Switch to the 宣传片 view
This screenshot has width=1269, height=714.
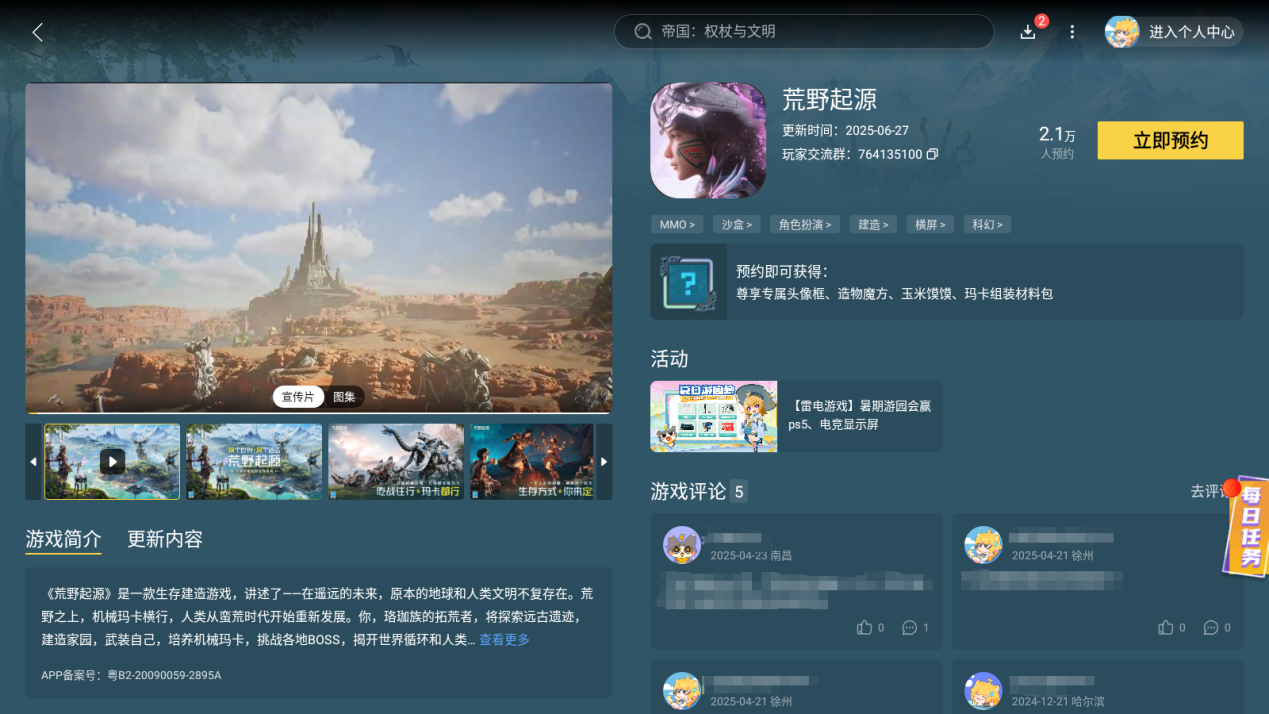297,397
